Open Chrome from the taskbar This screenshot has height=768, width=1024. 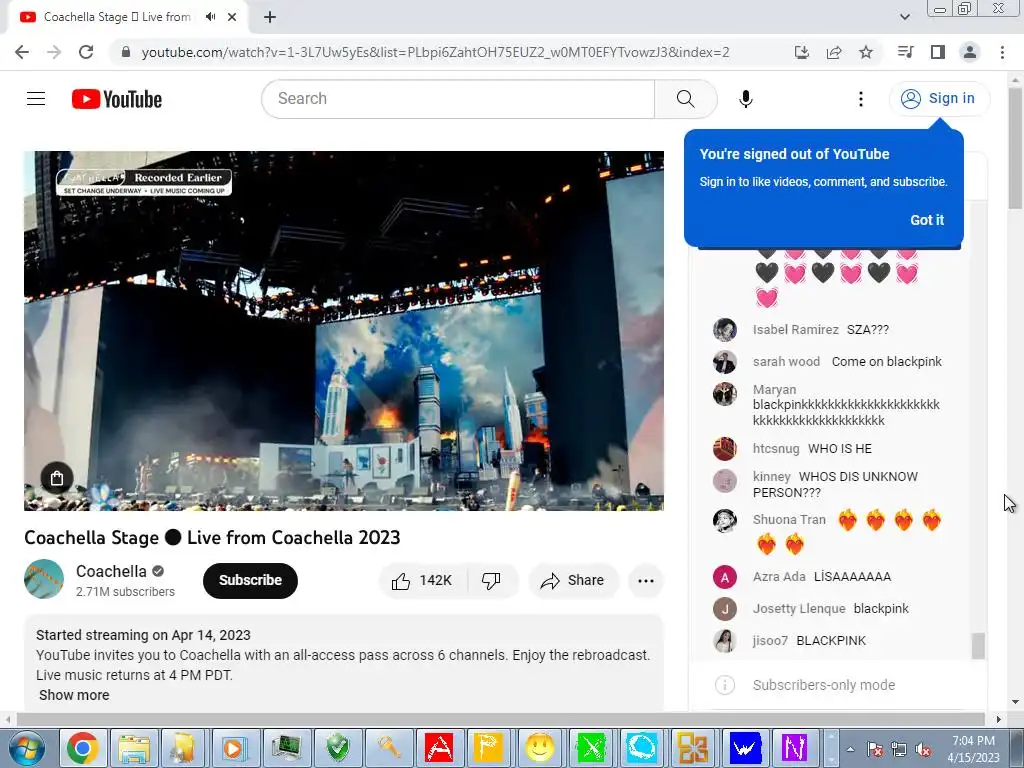click(82, 748)
